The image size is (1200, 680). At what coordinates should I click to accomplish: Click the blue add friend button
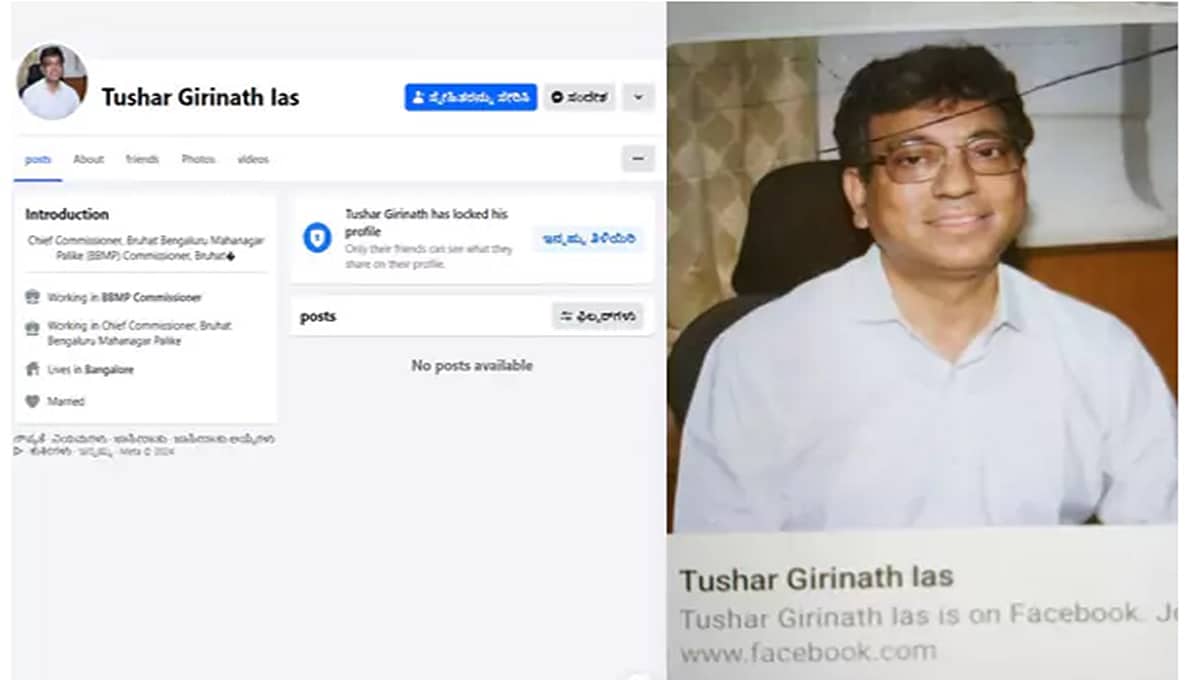[x=471, y=97]
